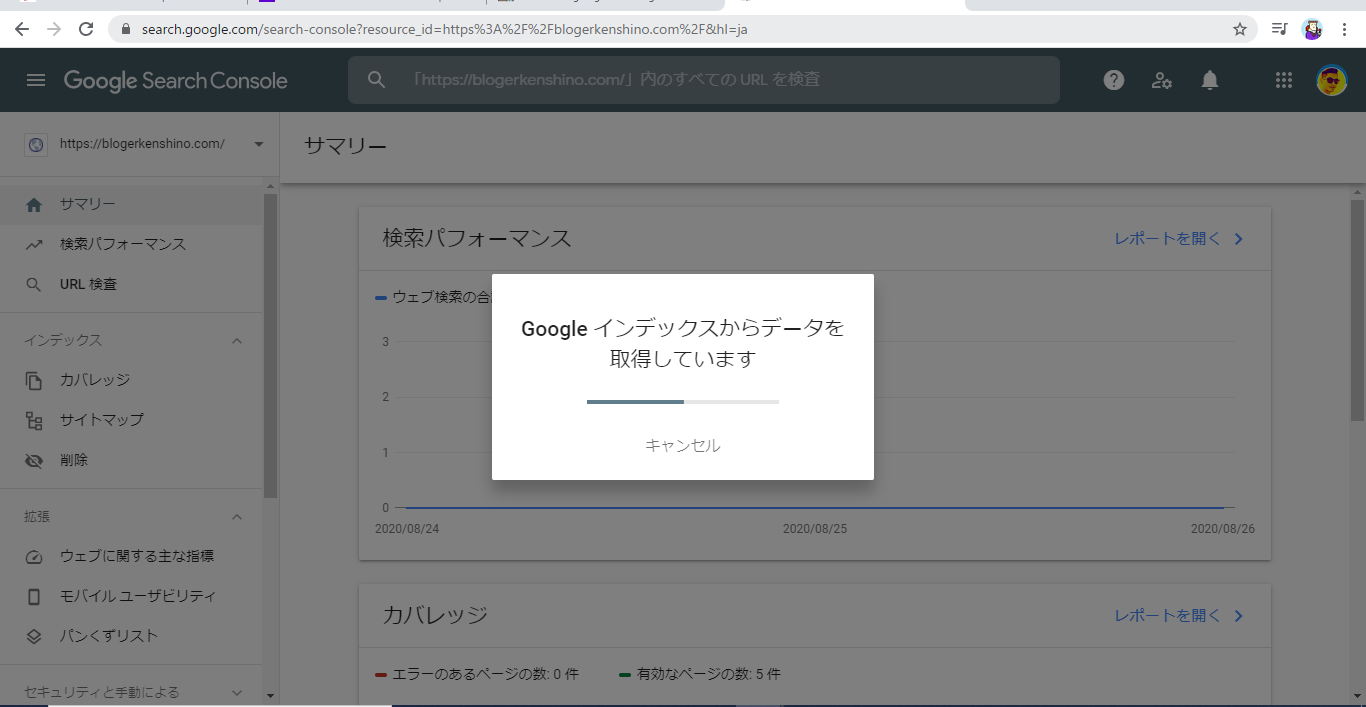Image resolution: width=1366 pixels, height=707 pixels.
Task: Open the property selector dropdown arrow
Action: (x=259, y=144)
